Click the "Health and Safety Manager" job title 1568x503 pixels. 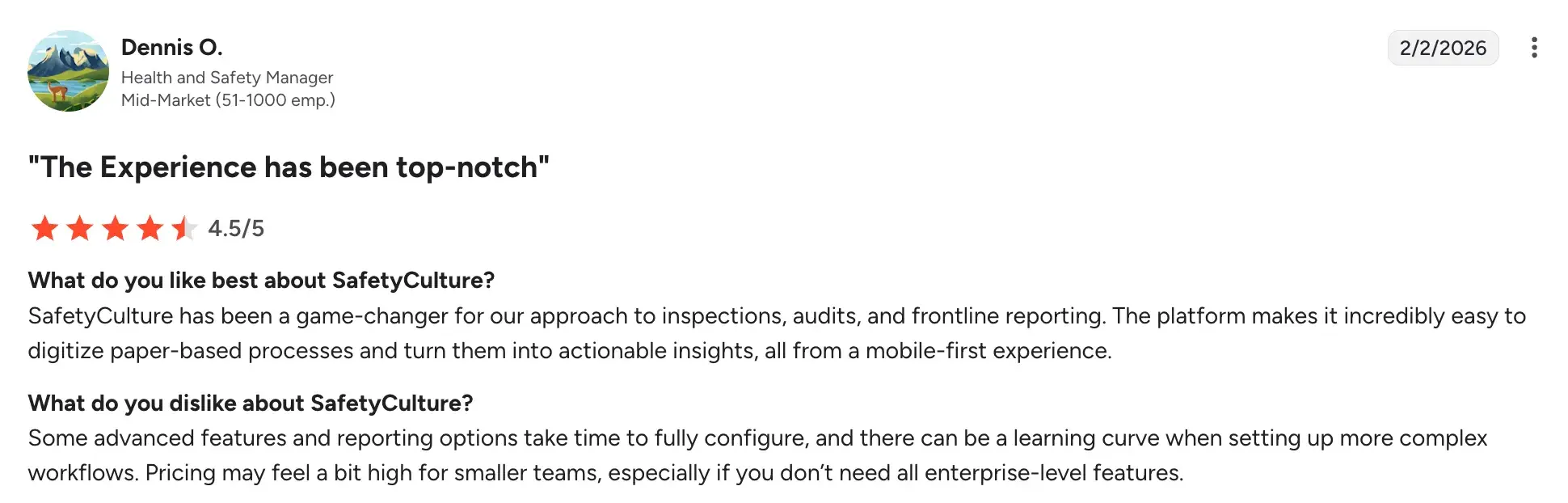pyautogui.click(x=227, y=78)
